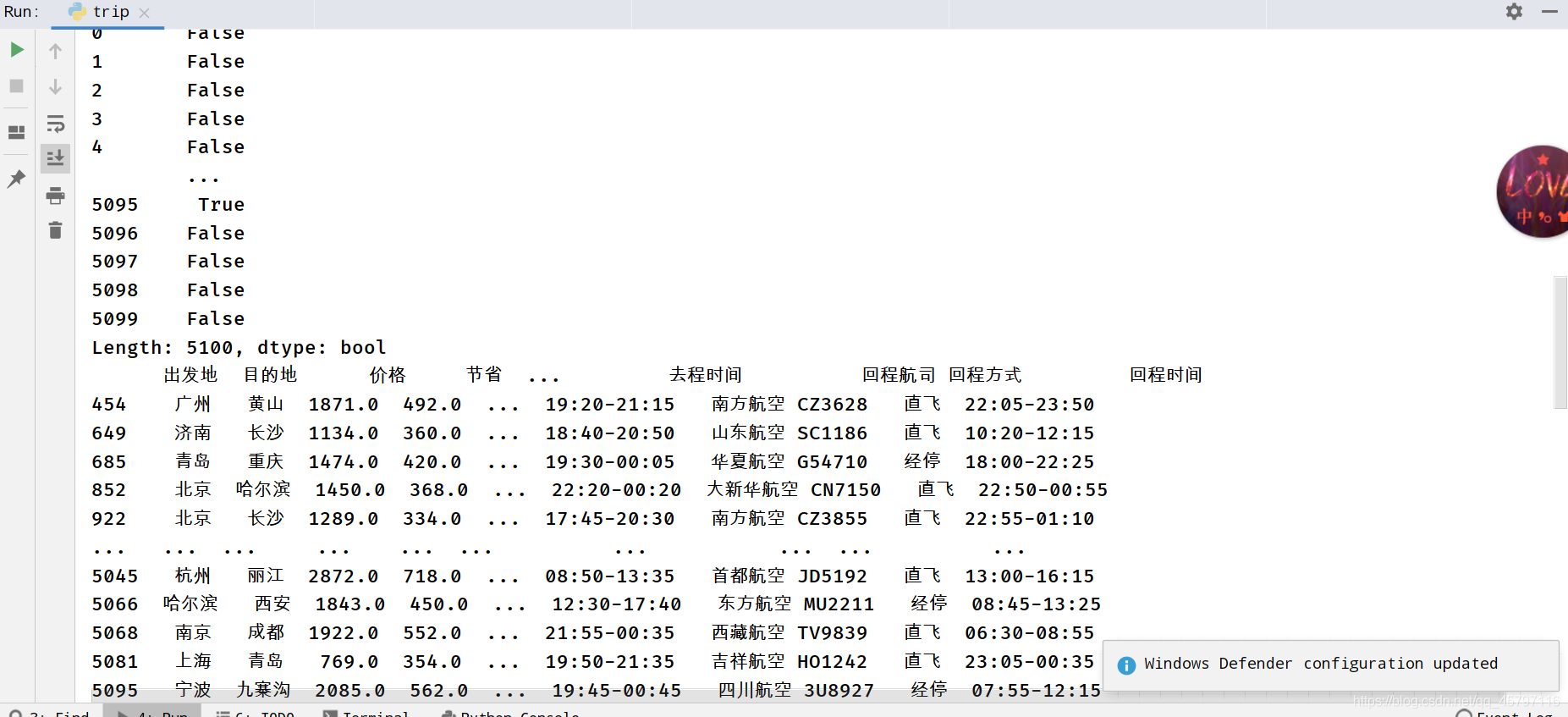1568x717 pixels.
Task: Click the console vertical scrollbar
Action: pyautogui.click(x=1561, y=342)
